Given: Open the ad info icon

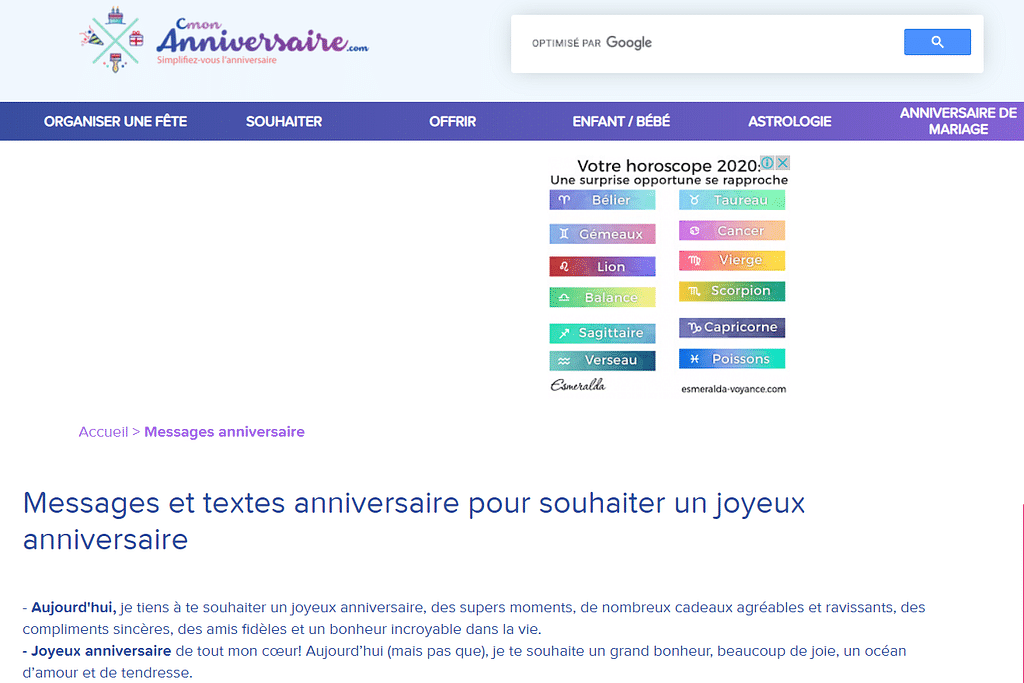Looking at the screenshot, I should click(x=767, y=163).
